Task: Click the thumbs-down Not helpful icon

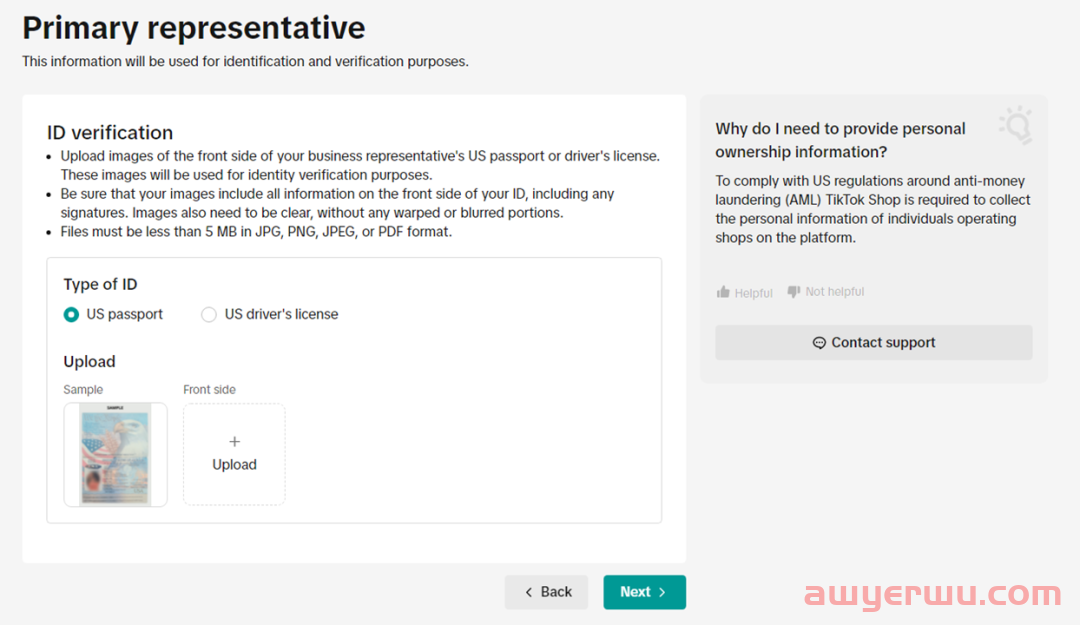Action: 793,292
